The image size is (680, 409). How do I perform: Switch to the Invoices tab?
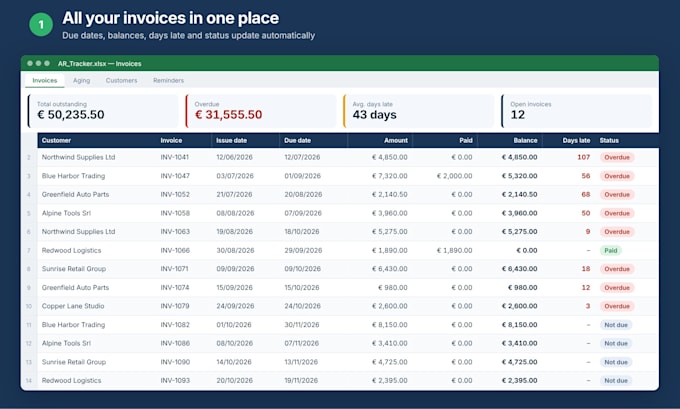pyautogui.click(x=45, y=80)
